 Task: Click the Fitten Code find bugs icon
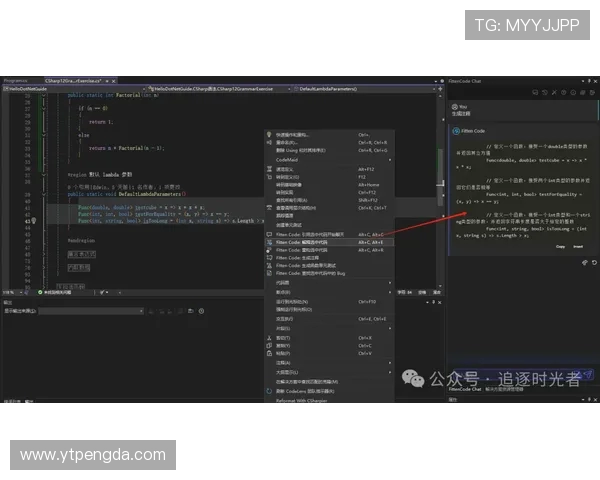269,273
